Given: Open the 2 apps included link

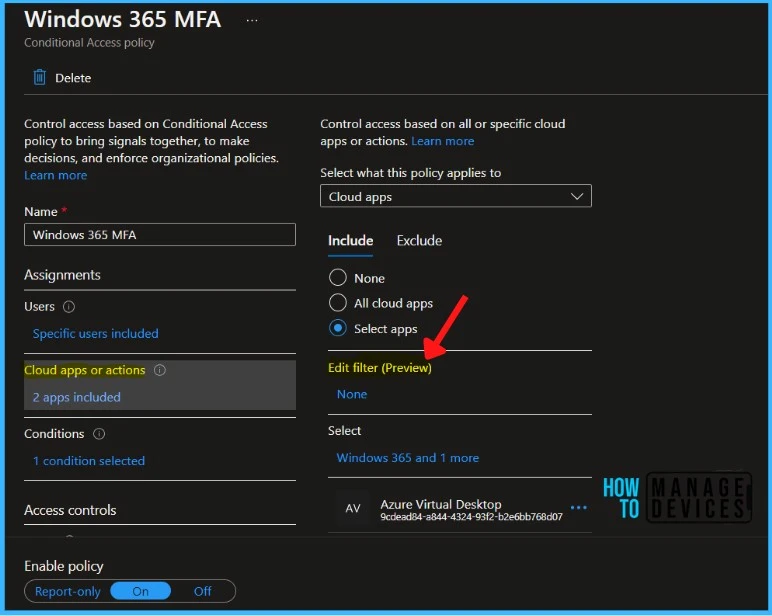Looking at the screenshot, I should coord(76,397).
